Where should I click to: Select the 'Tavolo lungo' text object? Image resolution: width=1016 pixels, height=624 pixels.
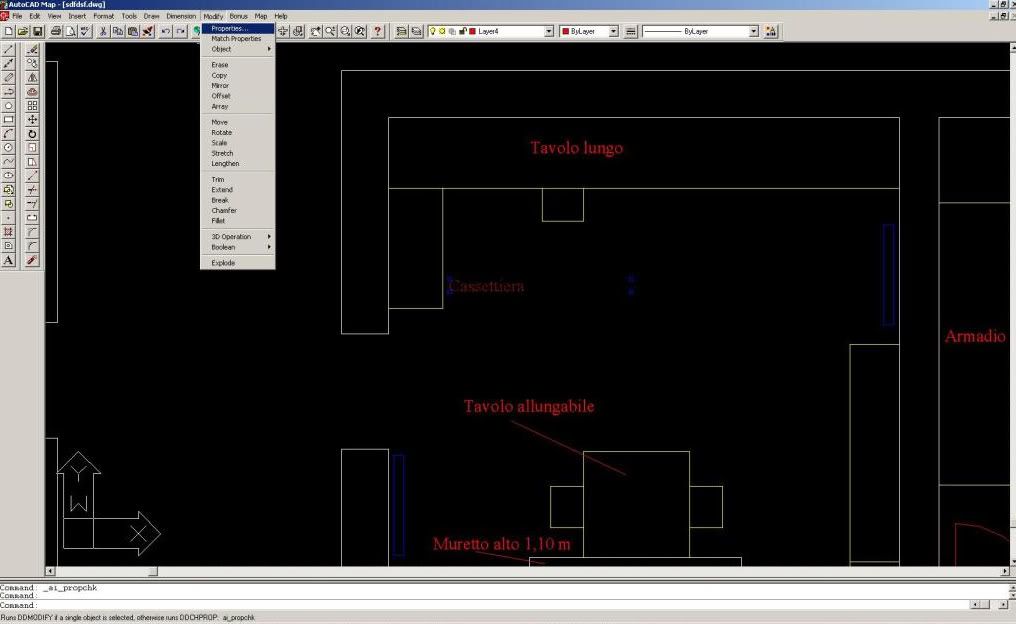pyautogui.click(x=576, y=148)
